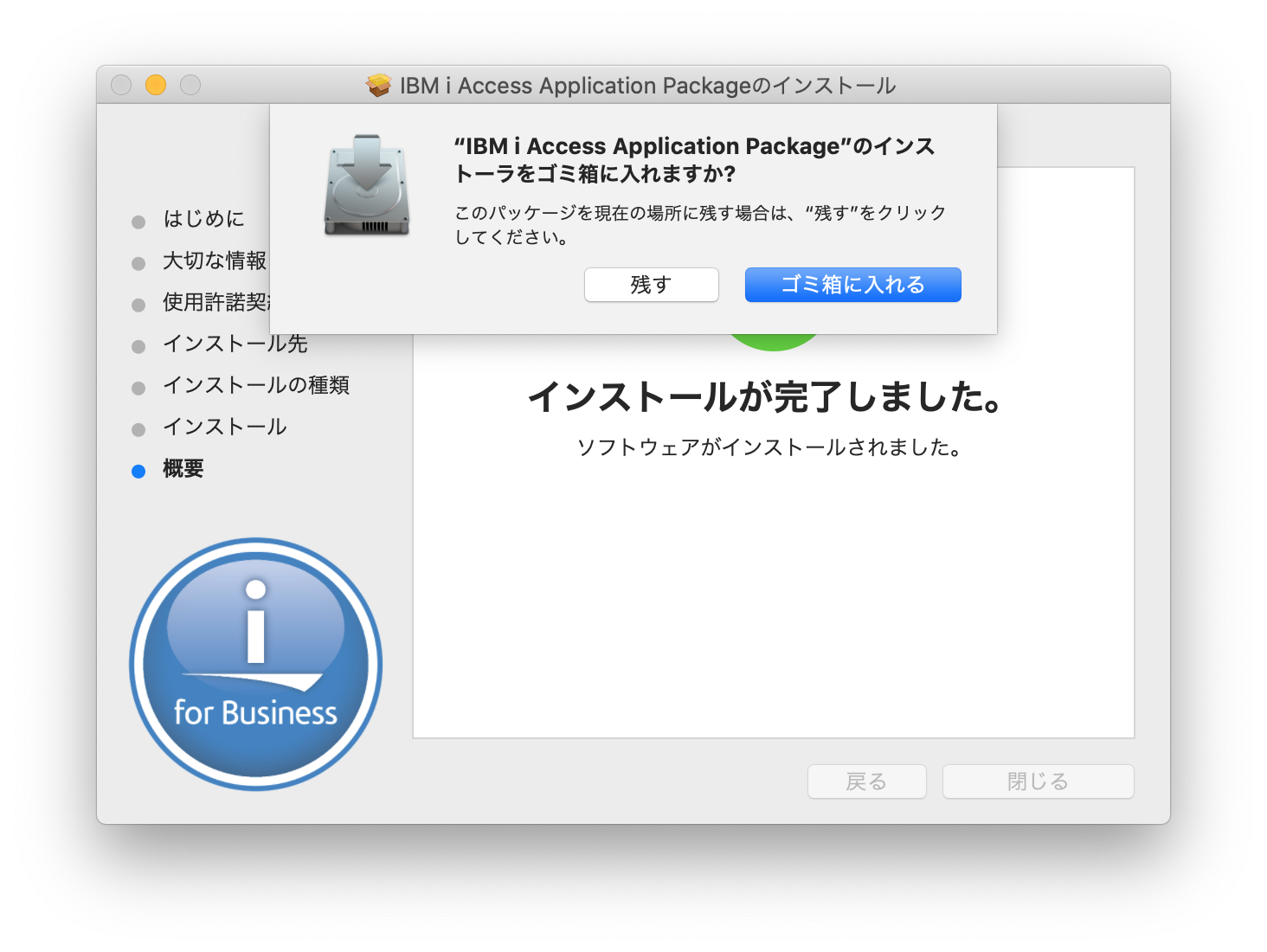Viewport: 1267px width, 952px height.
Task: Click the green success checkmark circle
Action: (774, 342)
